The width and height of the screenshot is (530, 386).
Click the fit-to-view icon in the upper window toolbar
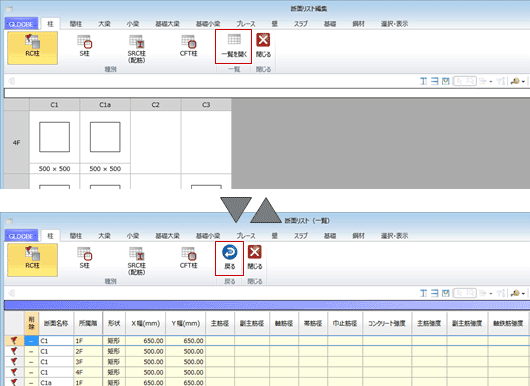(x=445, y=81)
